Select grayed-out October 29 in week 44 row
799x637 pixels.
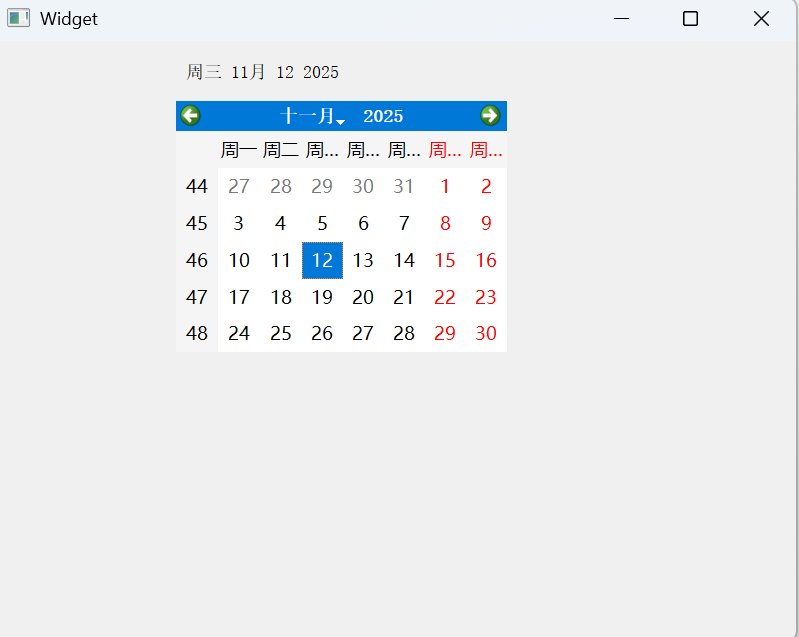click(x=322, y=187)
